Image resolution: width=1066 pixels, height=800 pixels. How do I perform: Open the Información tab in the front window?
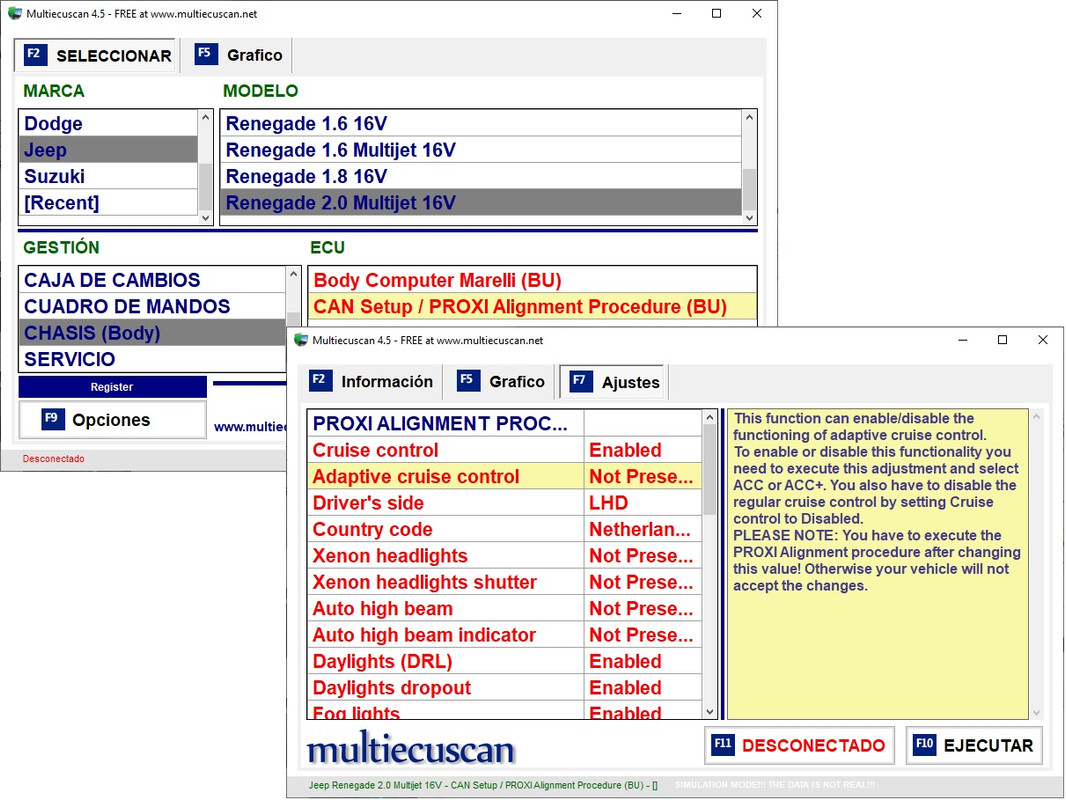coord(371,381)
